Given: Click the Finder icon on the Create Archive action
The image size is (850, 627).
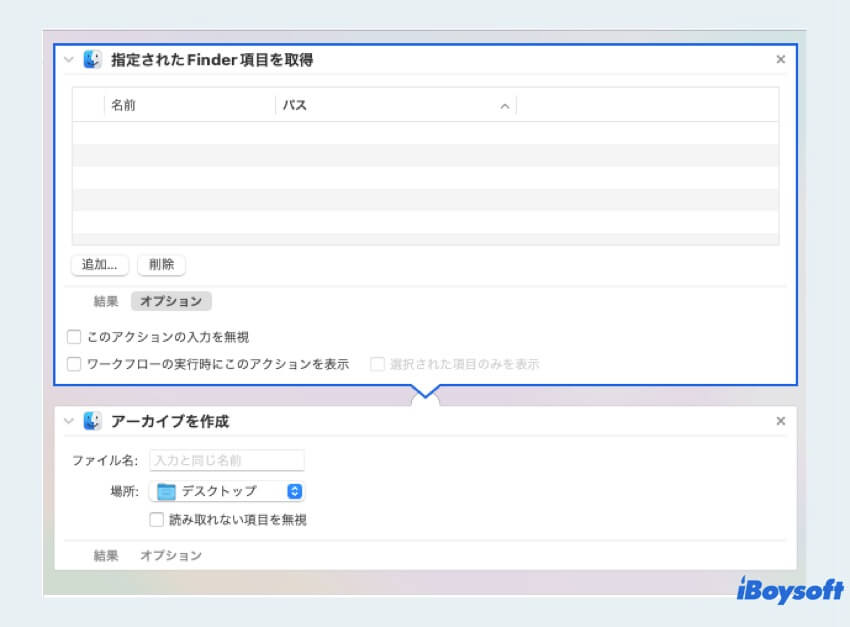Looking at the screenshot, I should pyautogui.click(x=91, y=421).
